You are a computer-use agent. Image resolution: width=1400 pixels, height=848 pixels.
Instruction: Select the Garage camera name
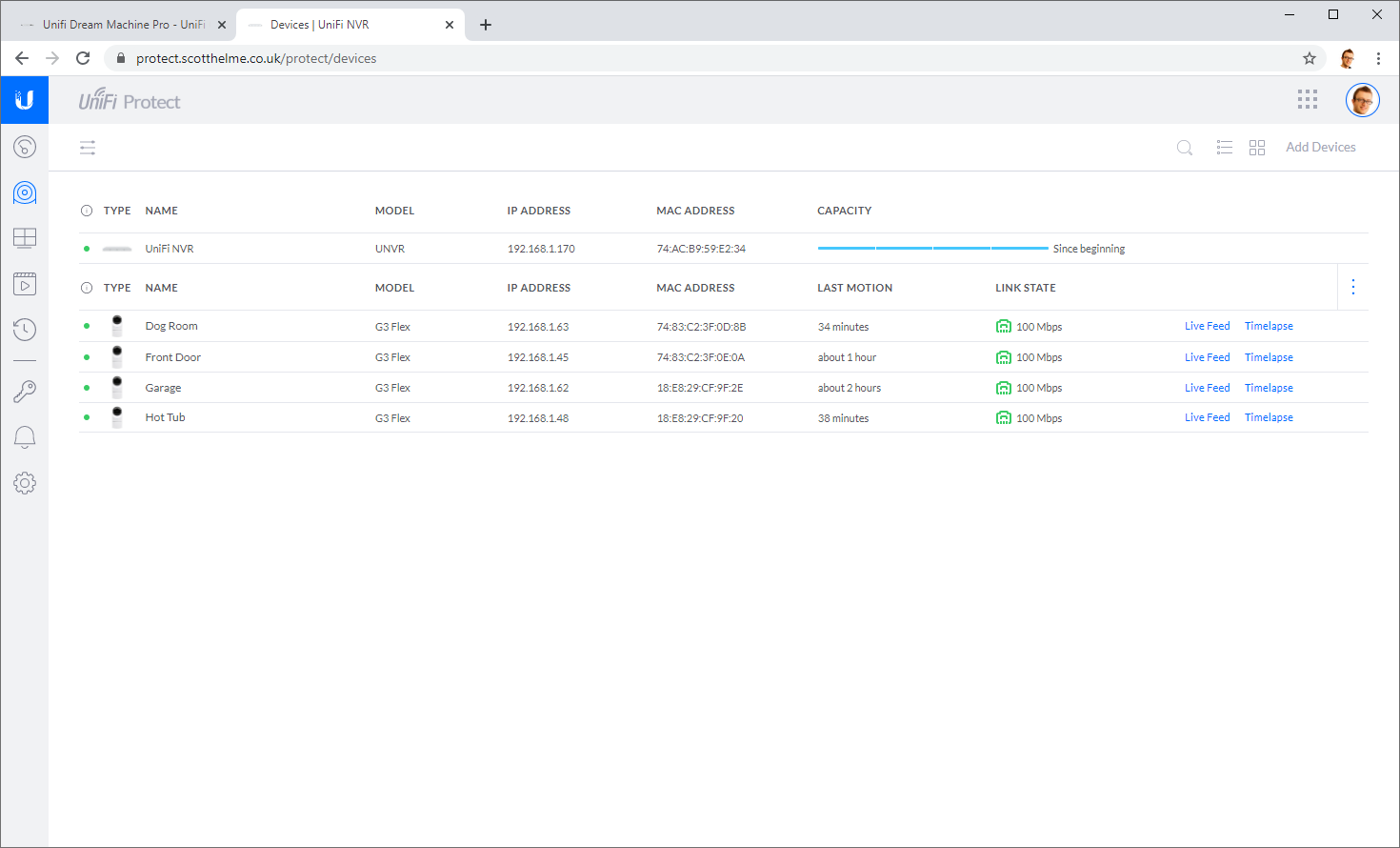pos(163,388)
